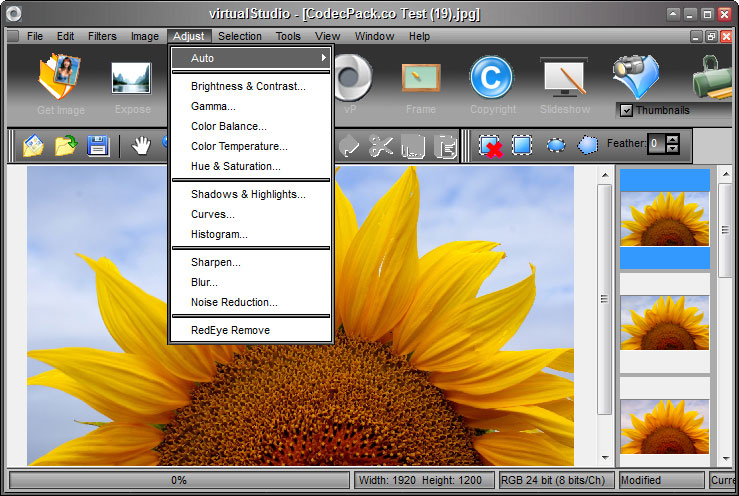The image size is (739, 496).
Task: Click the camera icon above Thumbnails
Action: tap(636, 75)
